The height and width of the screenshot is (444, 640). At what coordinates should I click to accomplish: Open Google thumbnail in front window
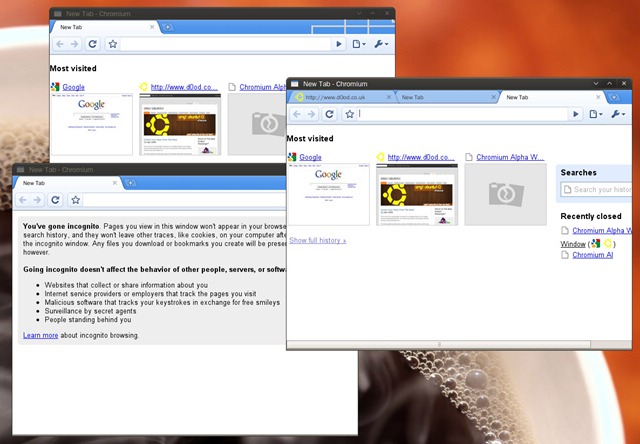pos(329,194)
